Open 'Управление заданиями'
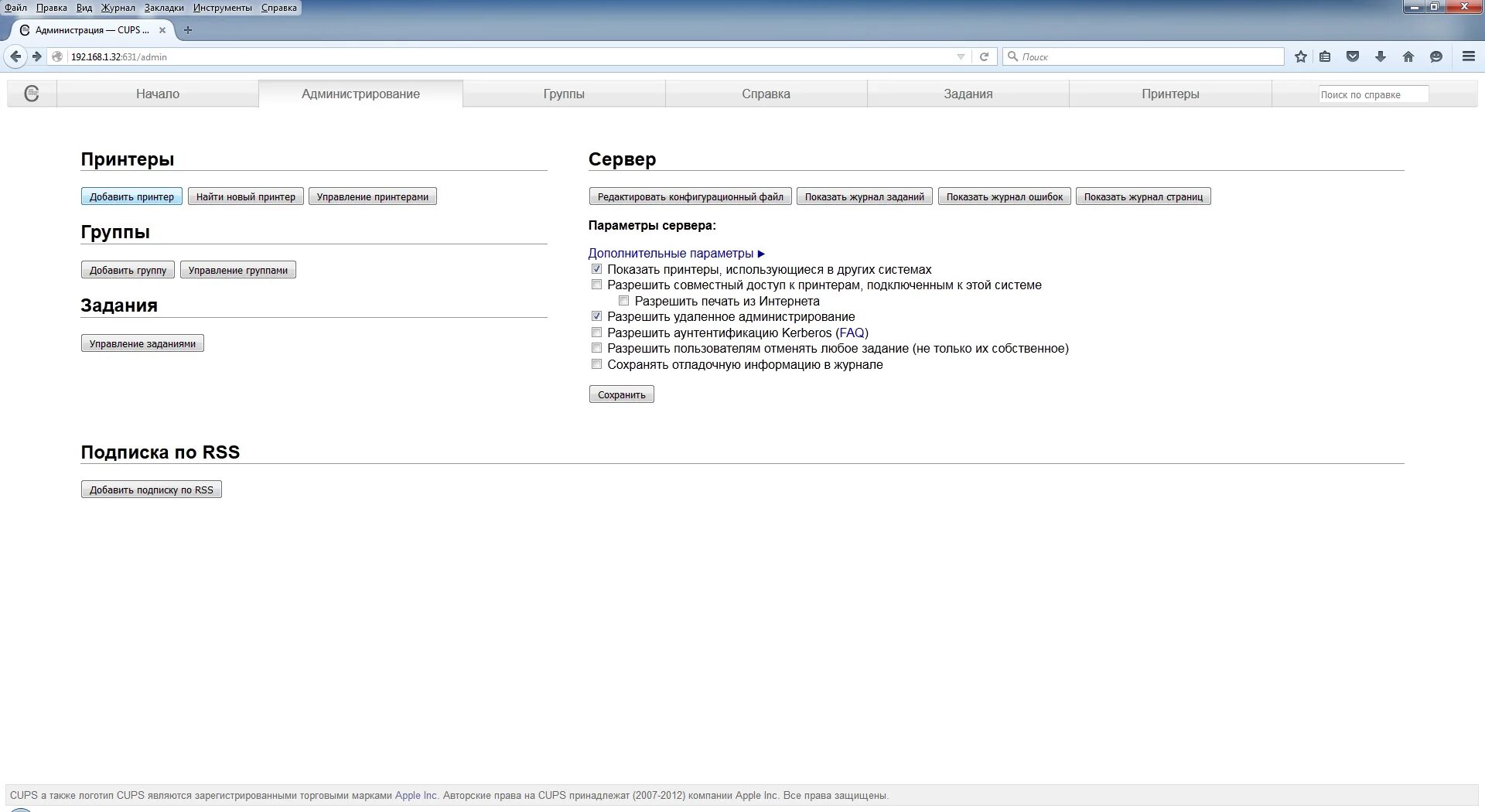Viewport: 1485px width, 812px height. click(x=142, y=343)
